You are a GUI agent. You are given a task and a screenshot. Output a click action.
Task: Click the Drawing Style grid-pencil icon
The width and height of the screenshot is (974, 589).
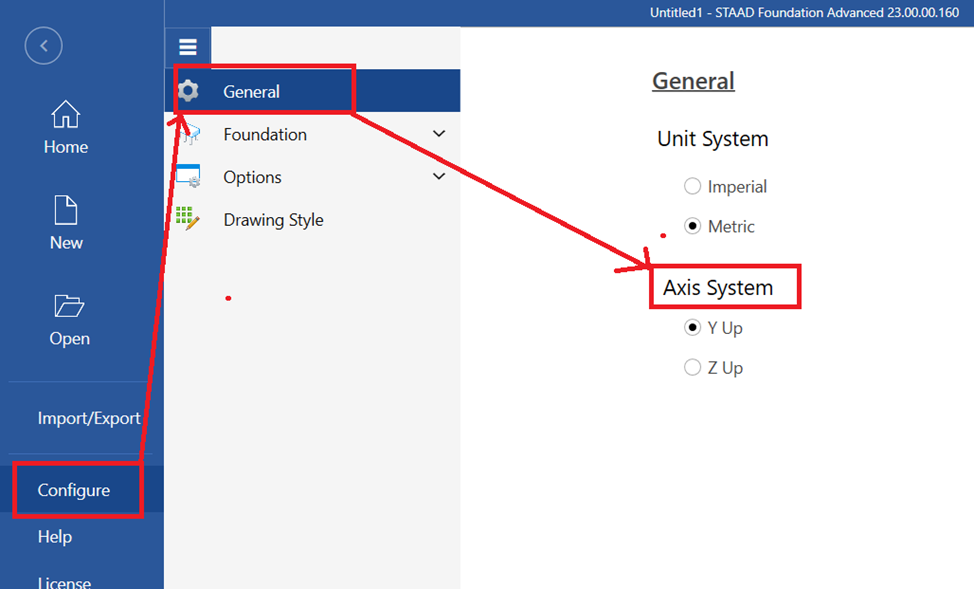[188, 219]
